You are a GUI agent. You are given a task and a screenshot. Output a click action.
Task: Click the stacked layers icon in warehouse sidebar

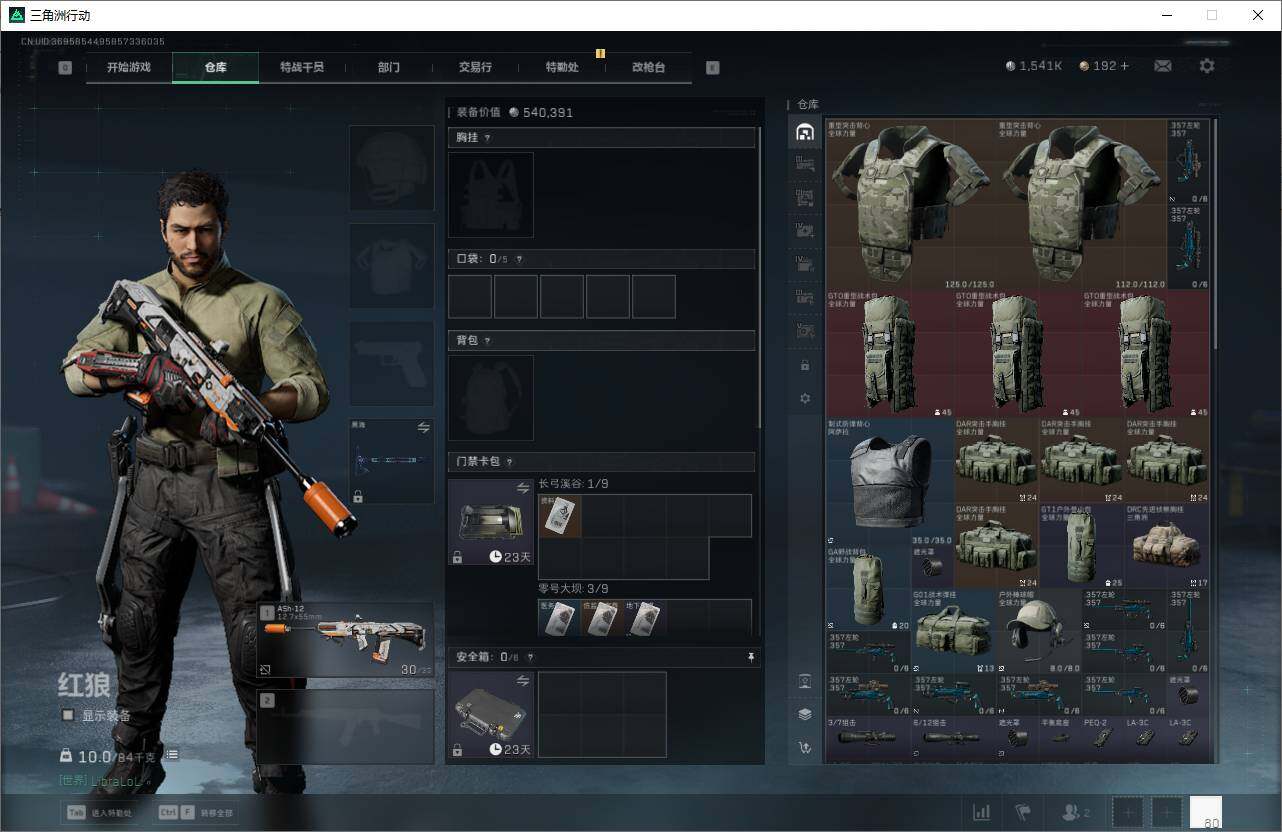(805, 714)
